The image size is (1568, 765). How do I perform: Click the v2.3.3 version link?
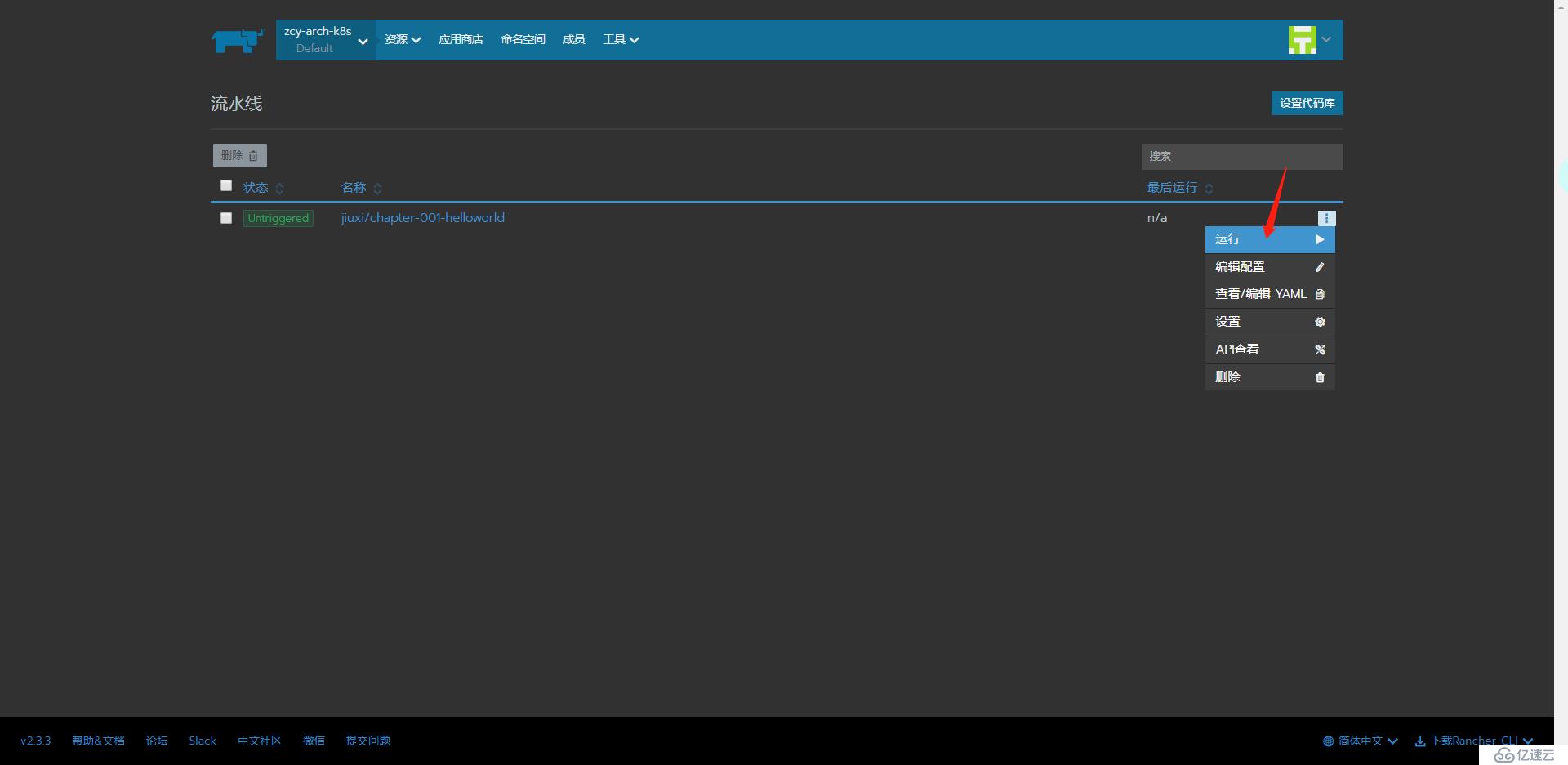(36, 741)
